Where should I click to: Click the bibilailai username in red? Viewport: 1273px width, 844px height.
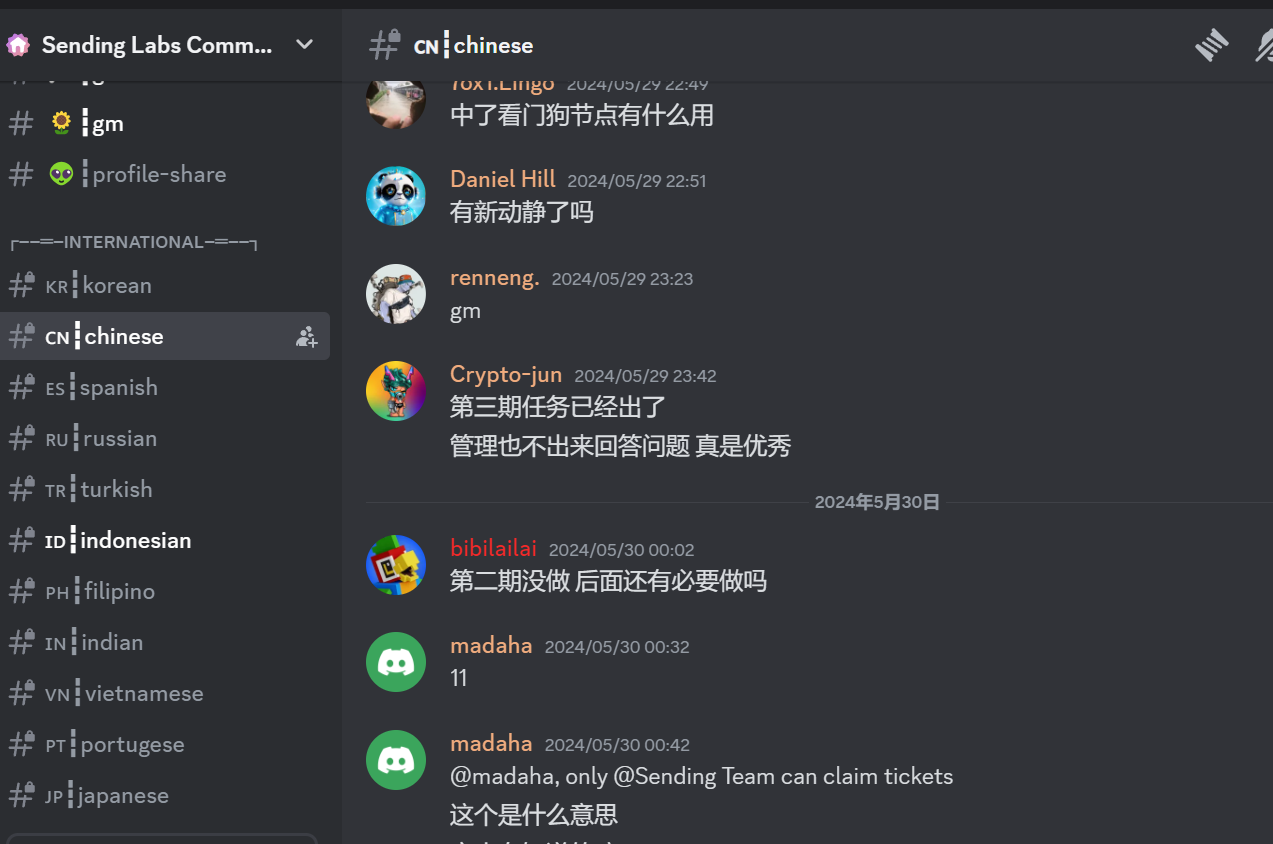coord(493,548)
